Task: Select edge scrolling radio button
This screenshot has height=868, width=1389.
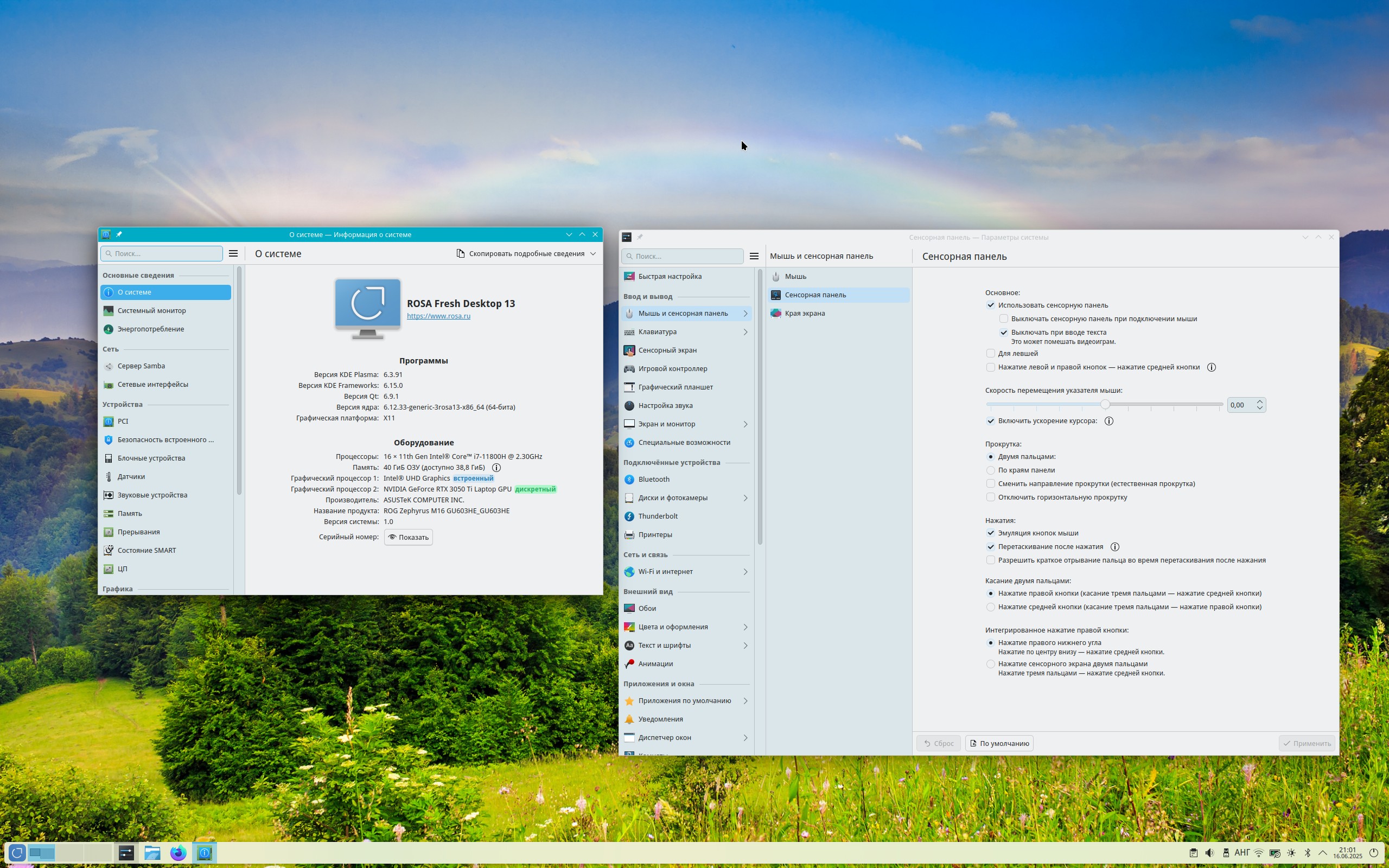Action: point(991,470)
